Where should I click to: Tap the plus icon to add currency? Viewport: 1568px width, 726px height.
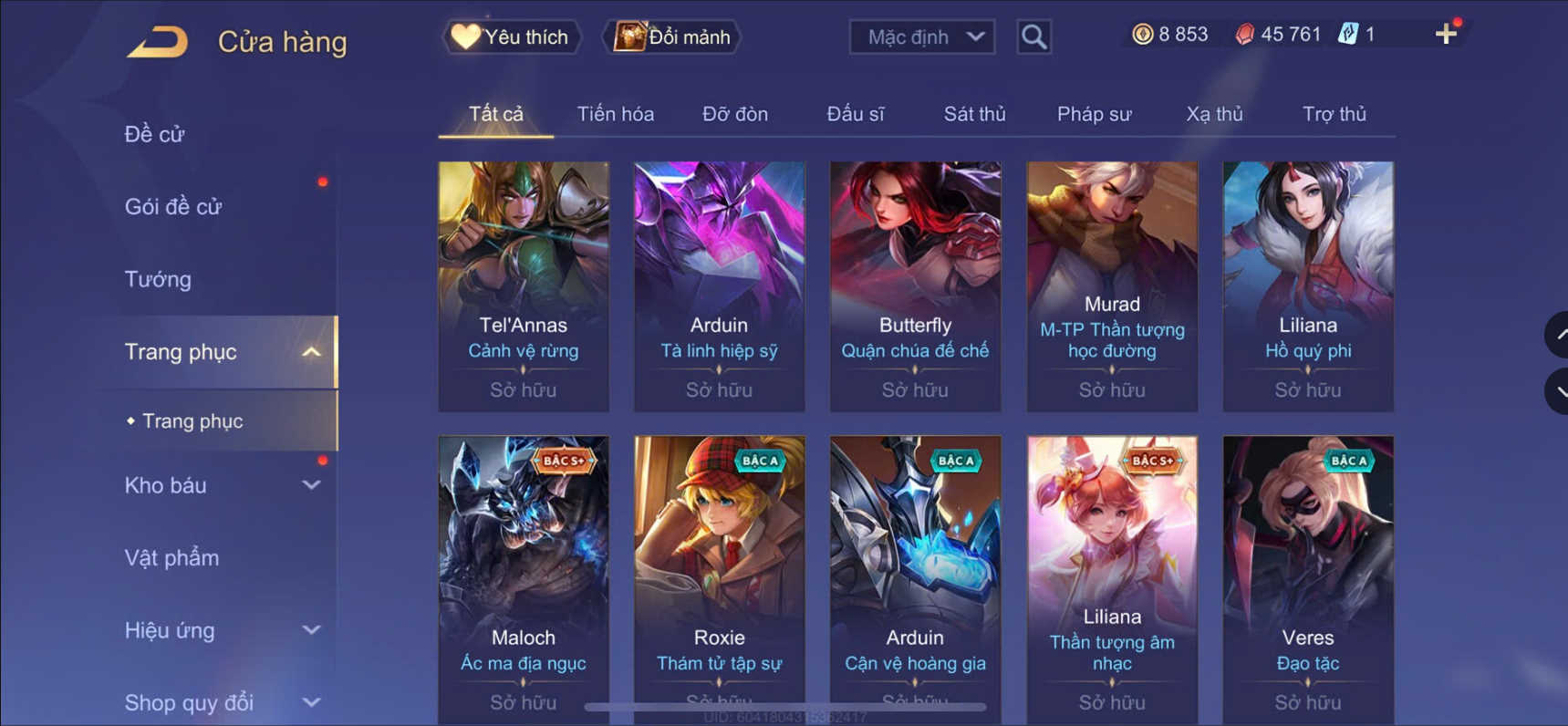click(1446, 35)
